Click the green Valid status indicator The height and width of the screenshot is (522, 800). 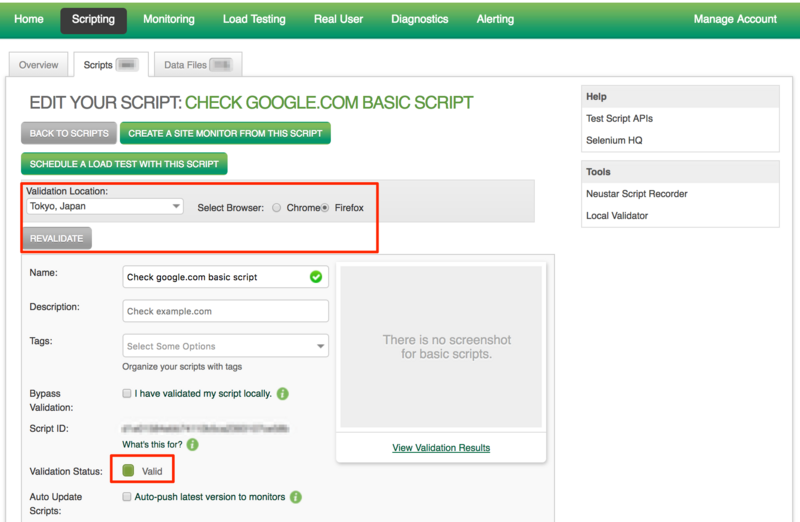coord(129,470)
